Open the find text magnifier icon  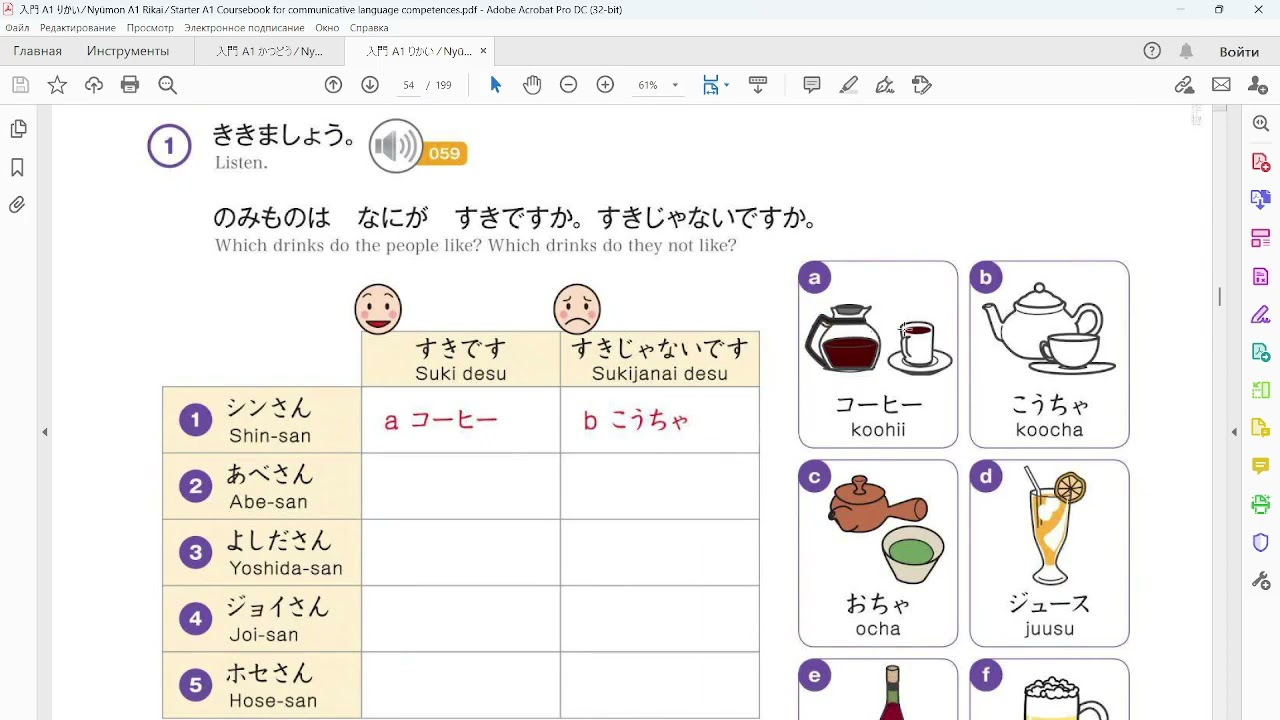point(167,85)
